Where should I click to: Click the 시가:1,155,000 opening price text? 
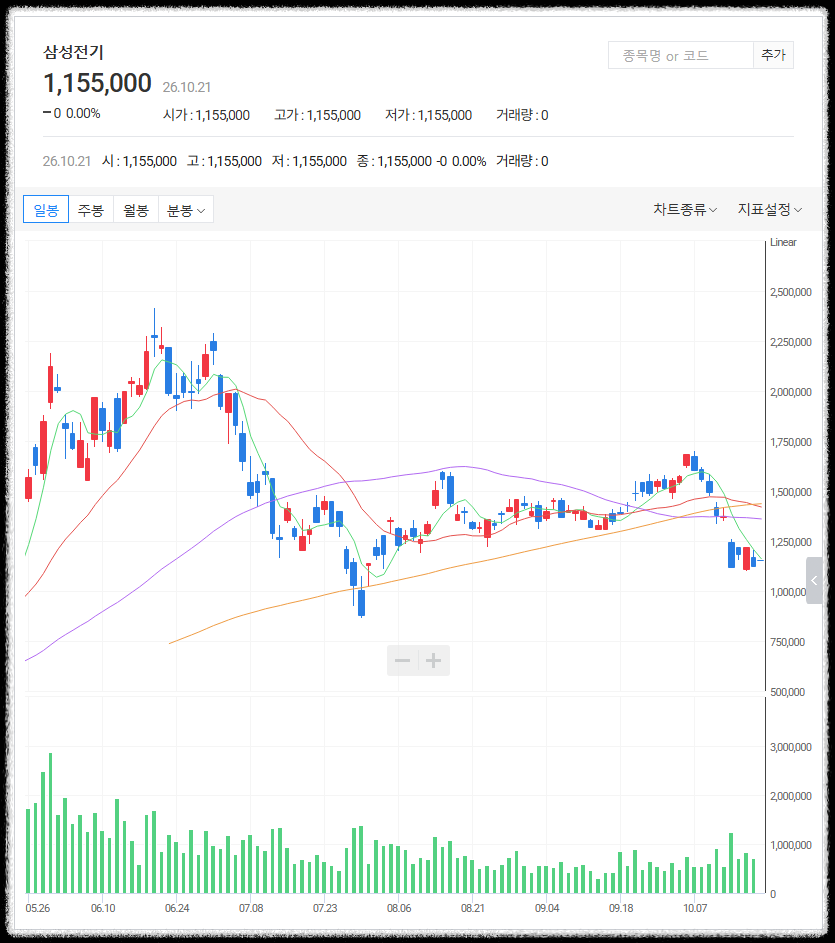(x=206, y=115)
